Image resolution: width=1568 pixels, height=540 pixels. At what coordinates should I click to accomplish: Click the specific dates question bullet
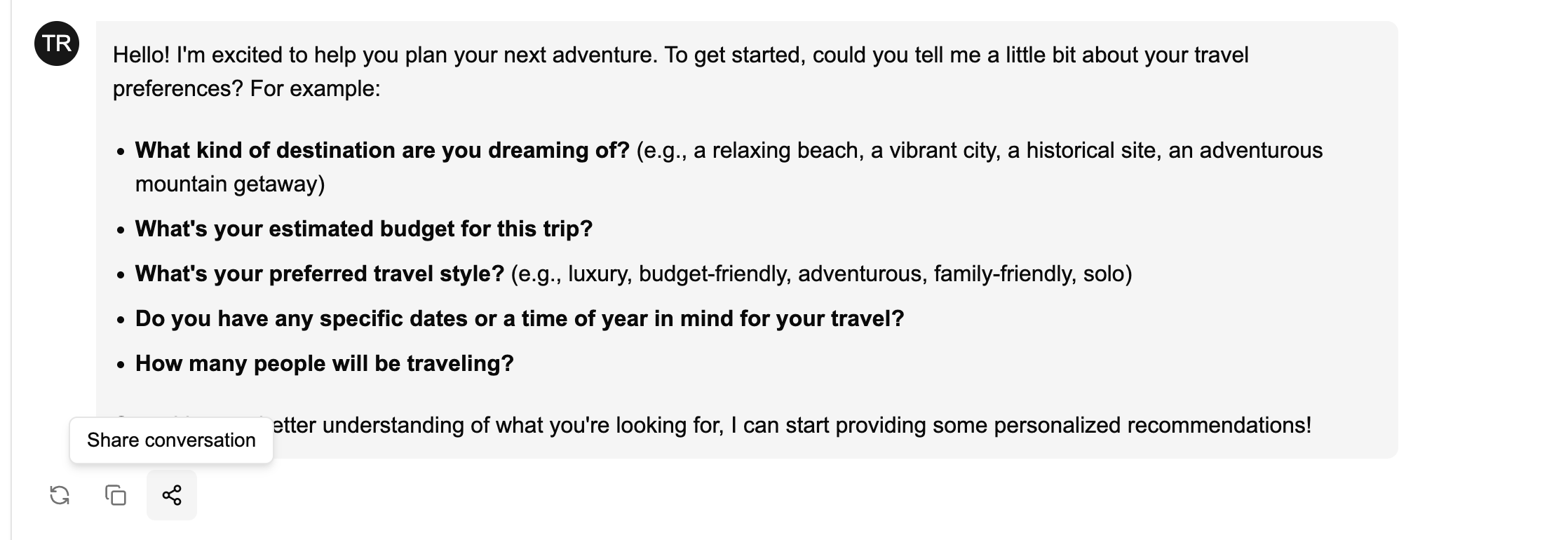point(520,319)
